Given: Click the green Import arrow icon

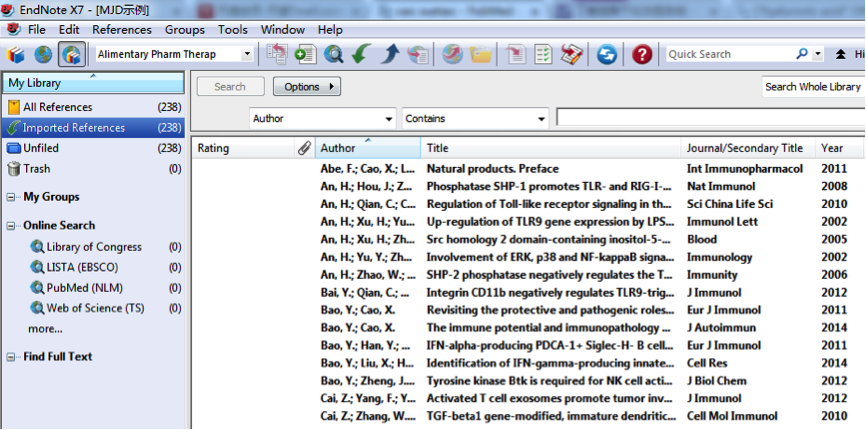Looking at the screenshot, I should (361, 54).
